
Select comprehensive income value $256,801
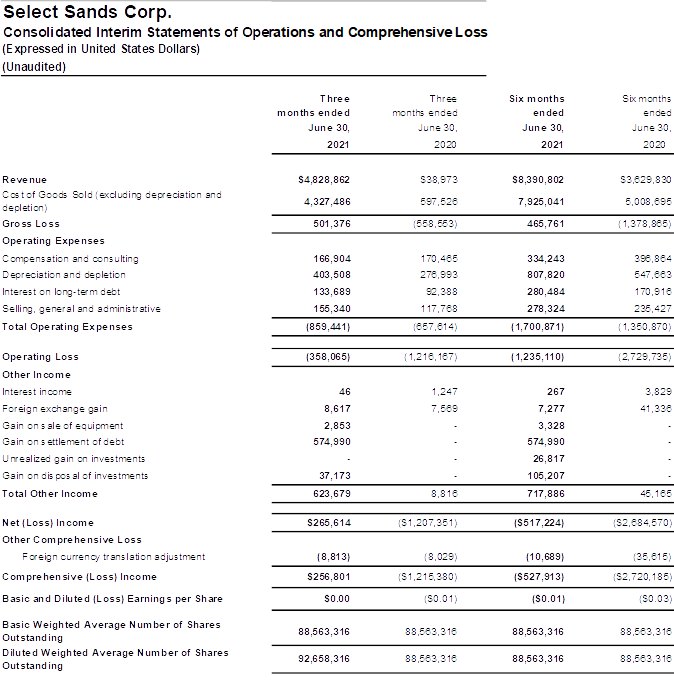click(x=329, y=577)
